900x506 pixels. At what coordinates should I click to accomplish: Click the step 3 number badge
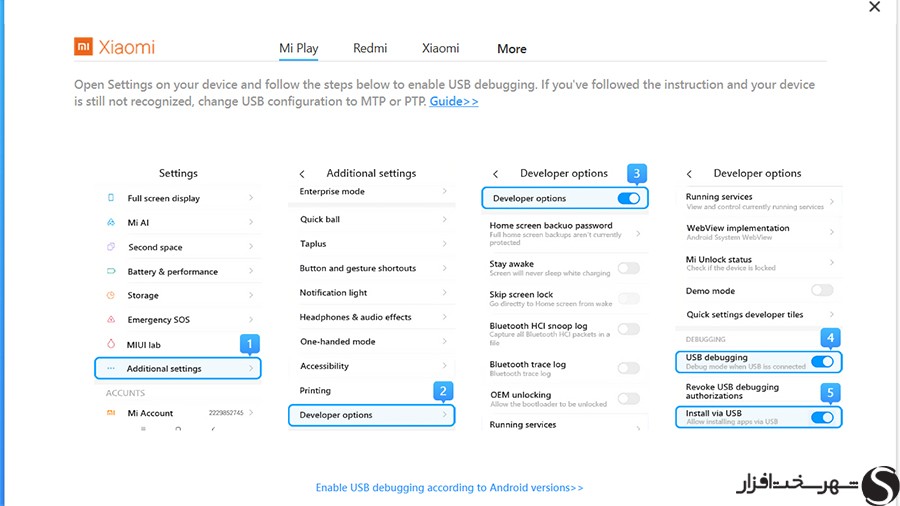[x=637, y=173]
